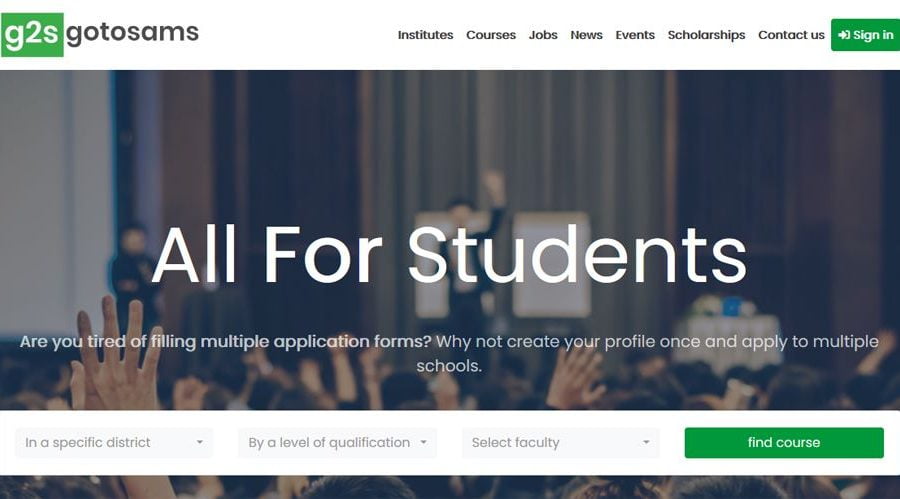Screen dimensions: 900x499
Task: Expand the 'In a specific district' dropdown
Action: [x=114, y=443]
